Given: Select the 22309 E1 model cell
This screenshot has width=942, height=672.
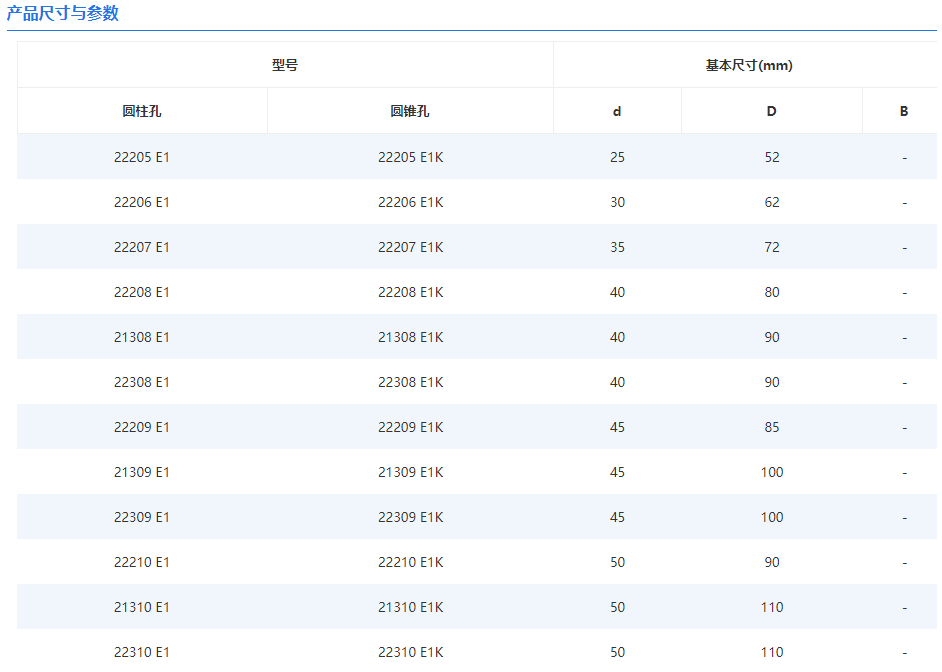Looking at the screenshot, I should pyautogui.click(x=142, y=517).
